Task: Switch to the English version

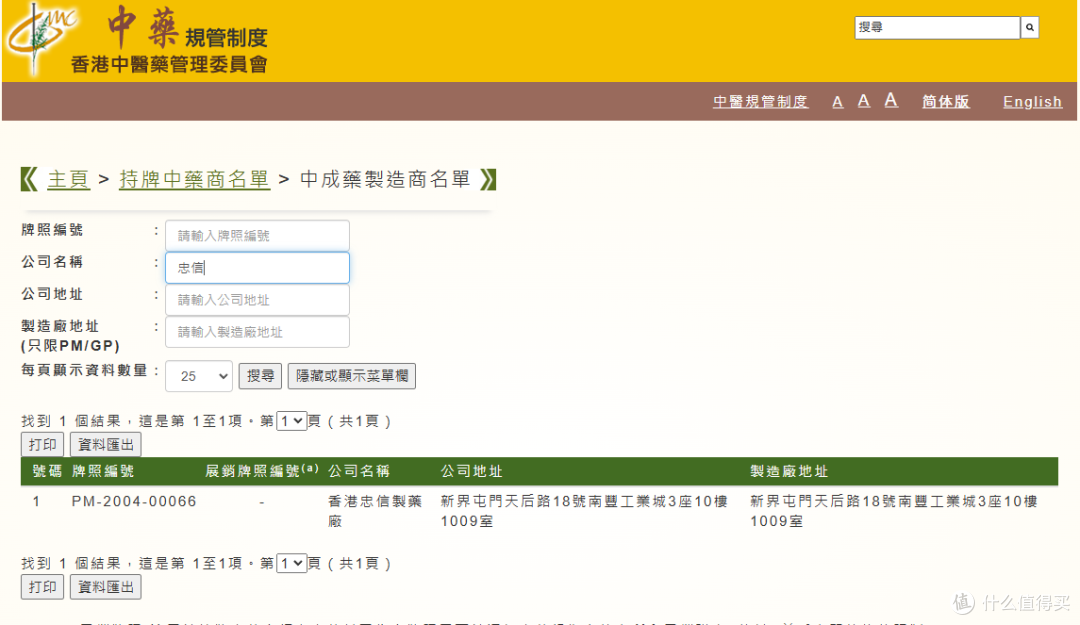Action: 1032,102
